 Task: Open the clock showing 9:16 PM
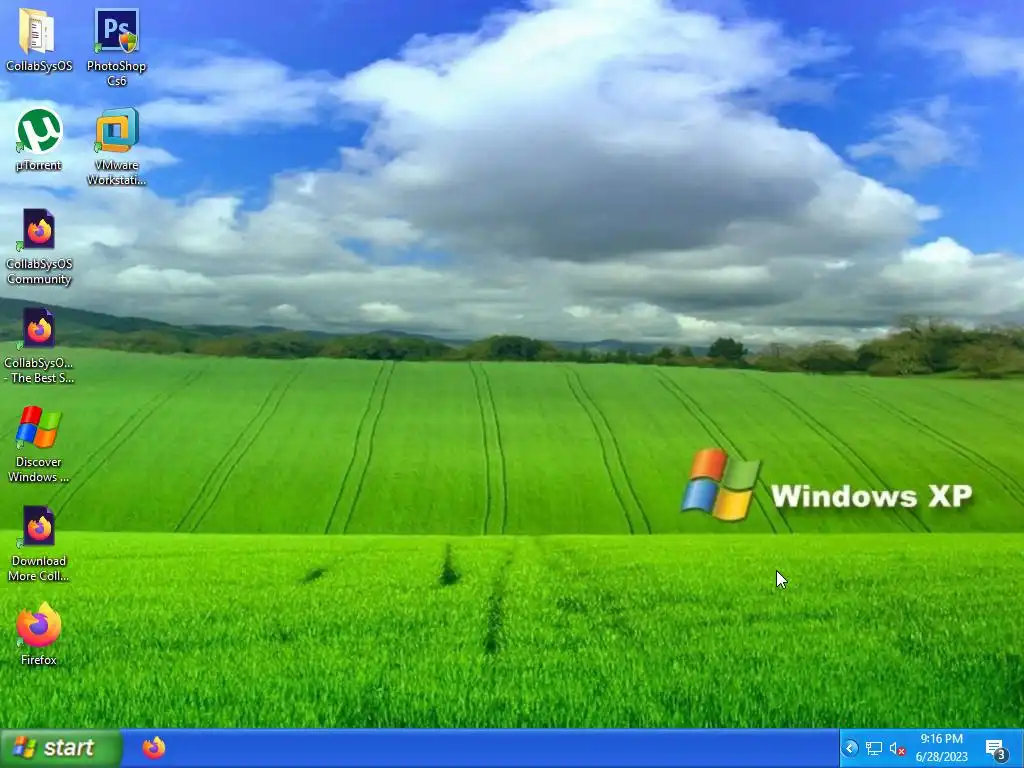coord(942,748)
